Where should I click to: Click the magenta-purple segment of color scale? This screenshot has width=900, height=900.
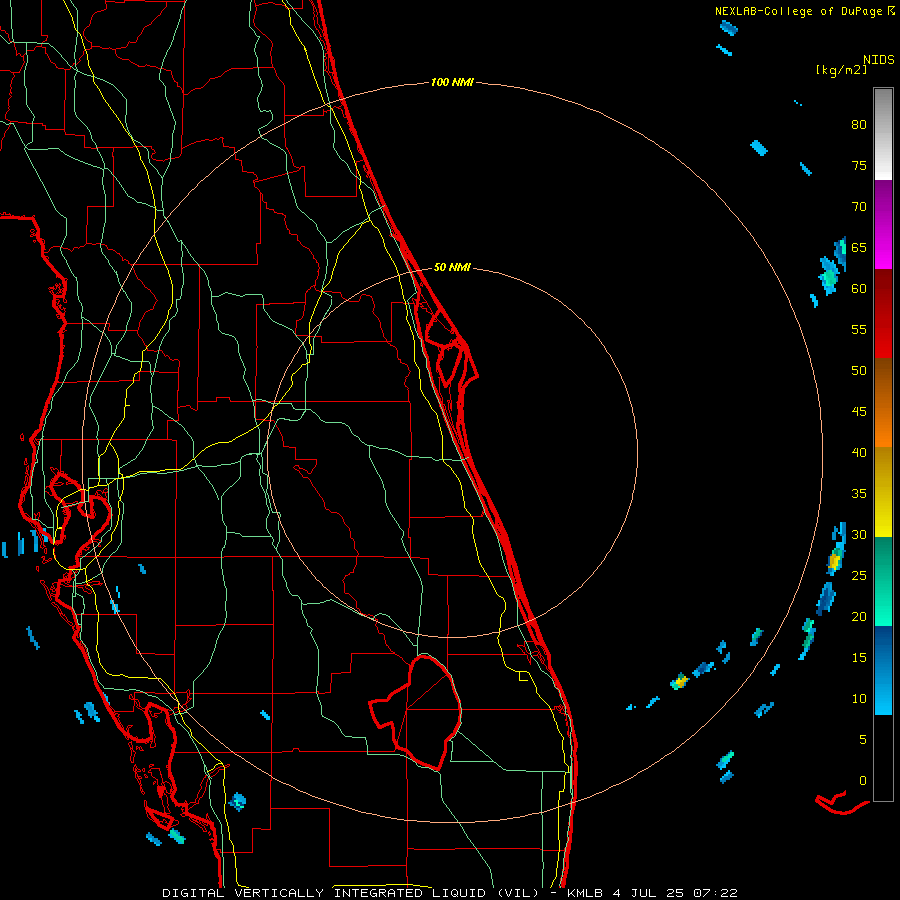tap(883, 224)
